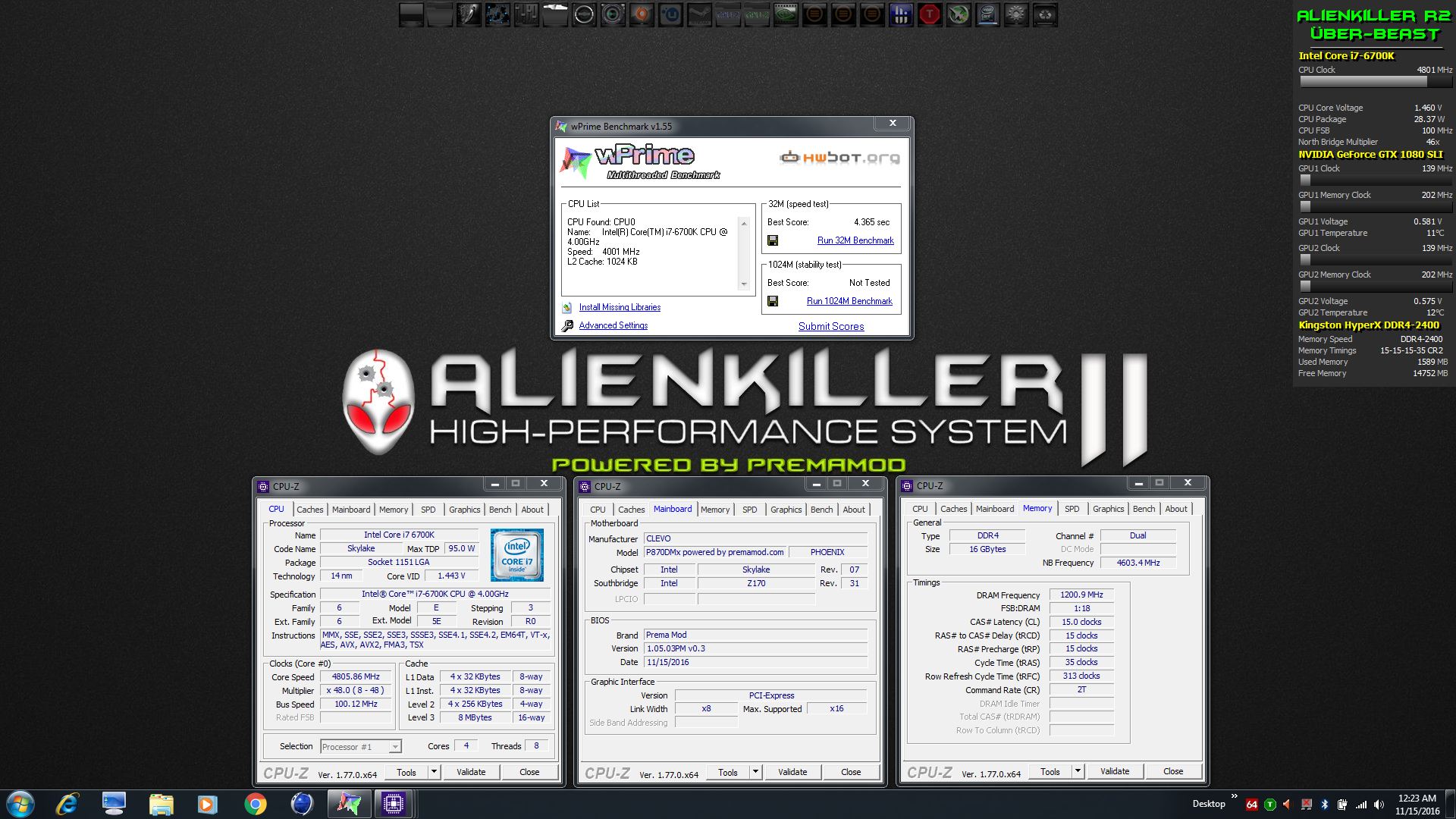
Task: Launch Internet Explorer from the taskbar
Action: pyautogui.click(x=67, y=804)
